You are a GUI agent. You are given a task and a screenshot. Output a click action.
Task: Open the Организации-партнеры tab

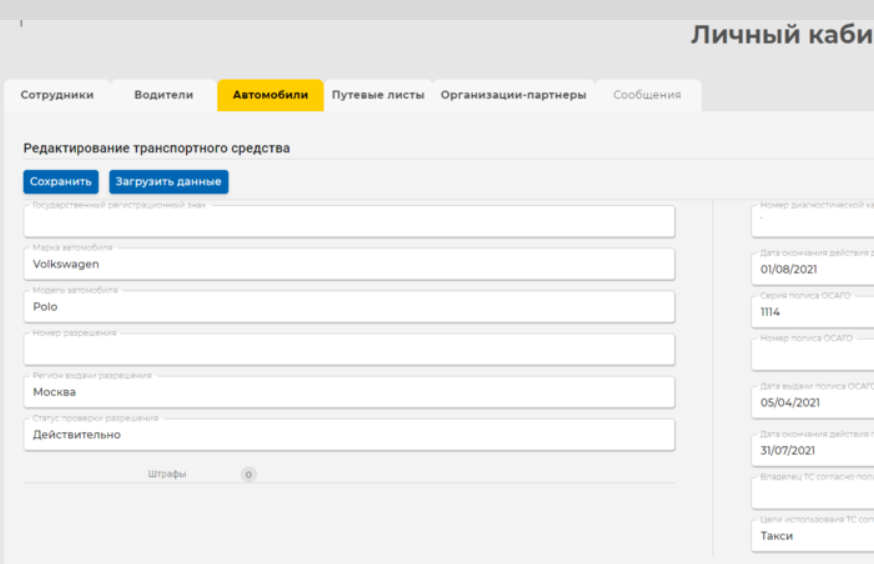513,95
